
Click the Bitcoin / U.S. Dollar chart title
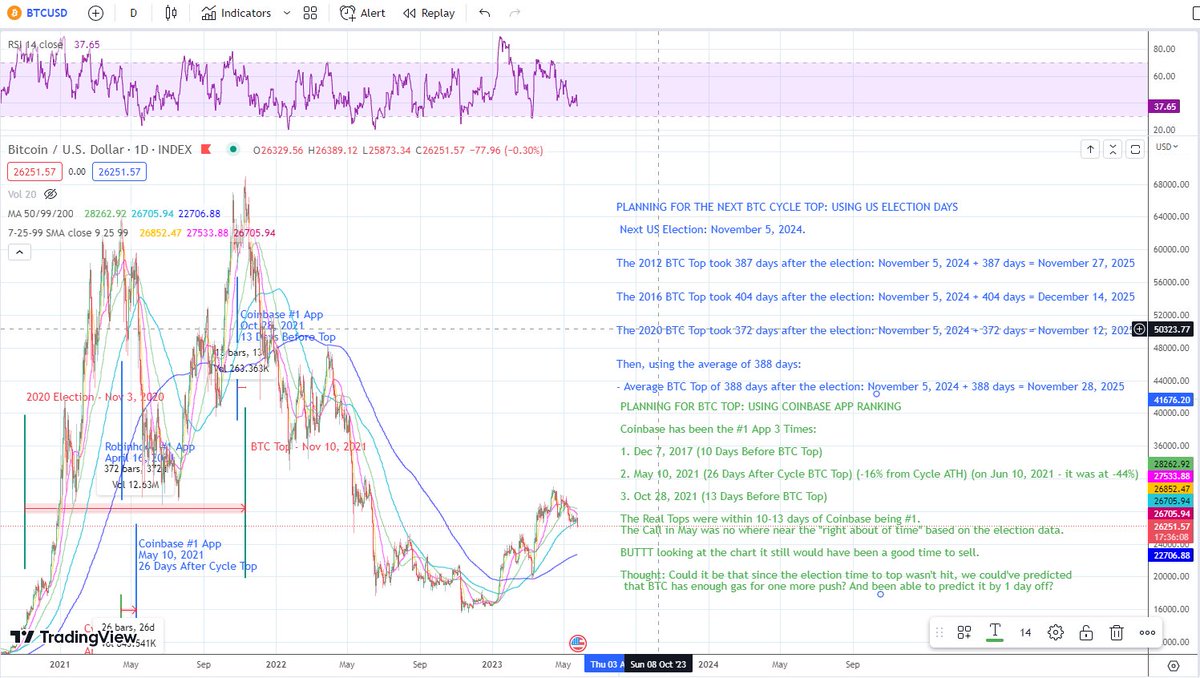click(x=100, y=149)
